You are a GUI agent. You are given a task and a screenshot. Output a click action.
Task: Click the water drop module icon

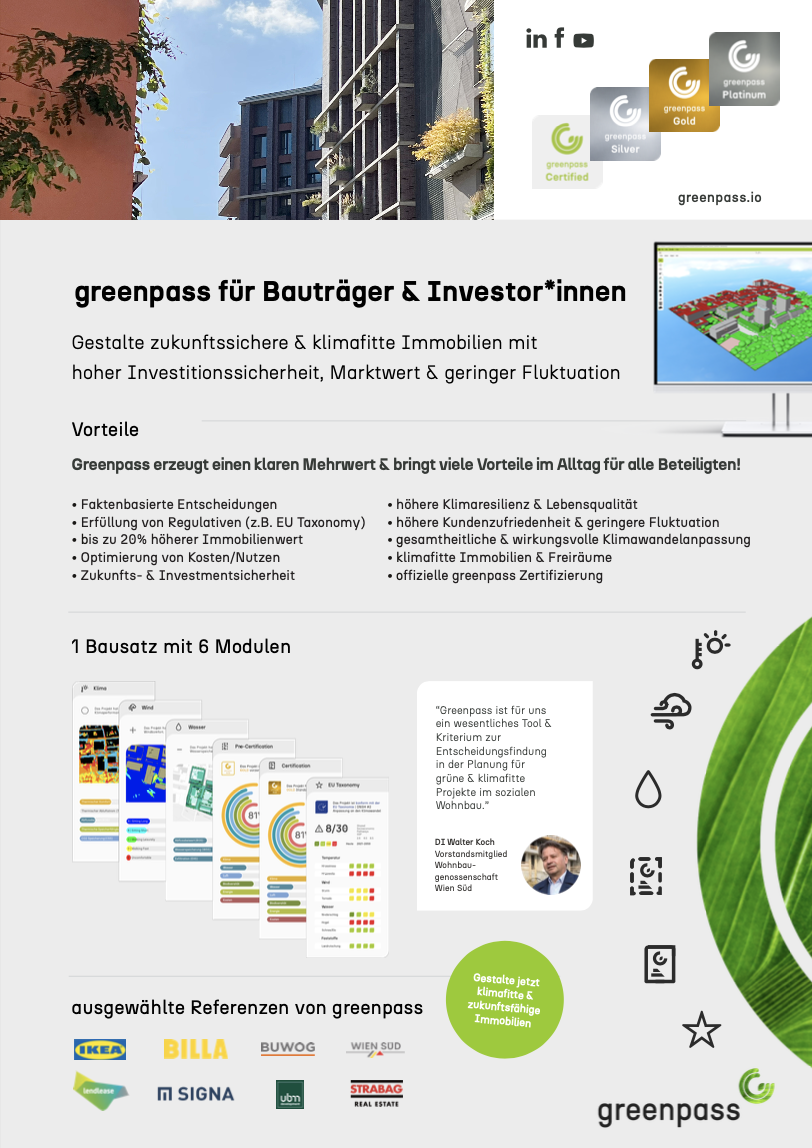tap(648, 789)
